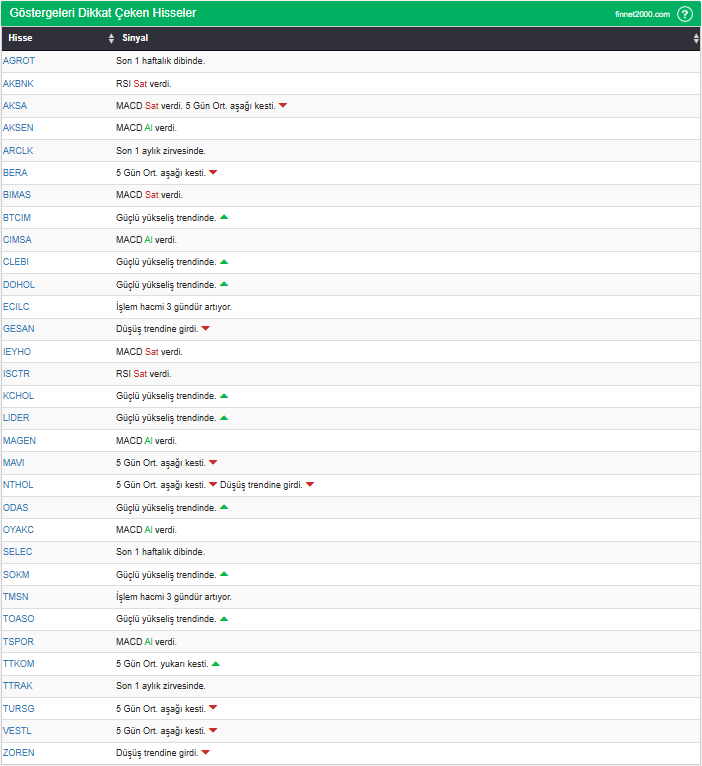Open the AKBNK stock page

coord(18,84)
